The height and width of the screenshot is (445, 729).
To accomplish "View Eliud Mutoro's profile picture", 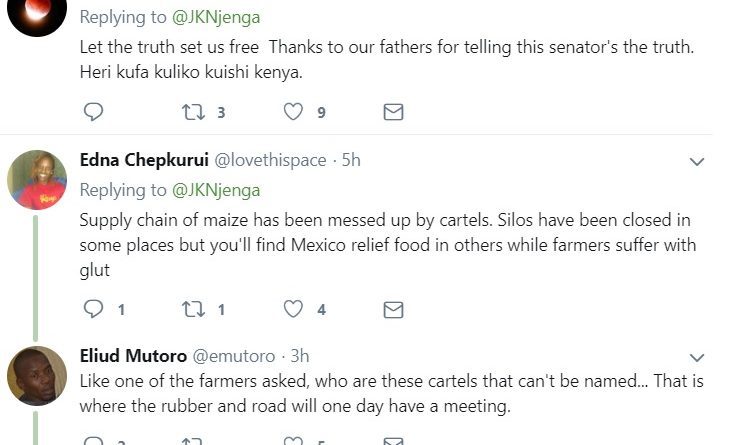I will tap(37, 376).
